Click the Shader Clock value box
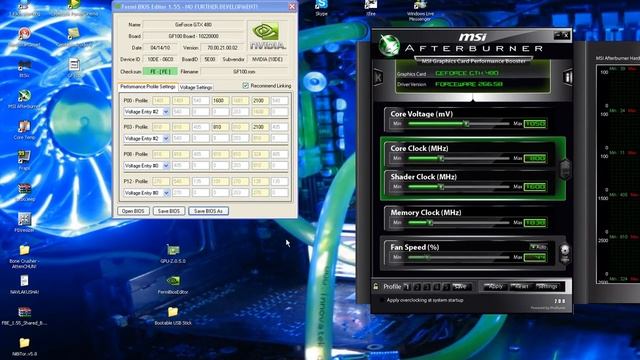 tap(535, 187)
